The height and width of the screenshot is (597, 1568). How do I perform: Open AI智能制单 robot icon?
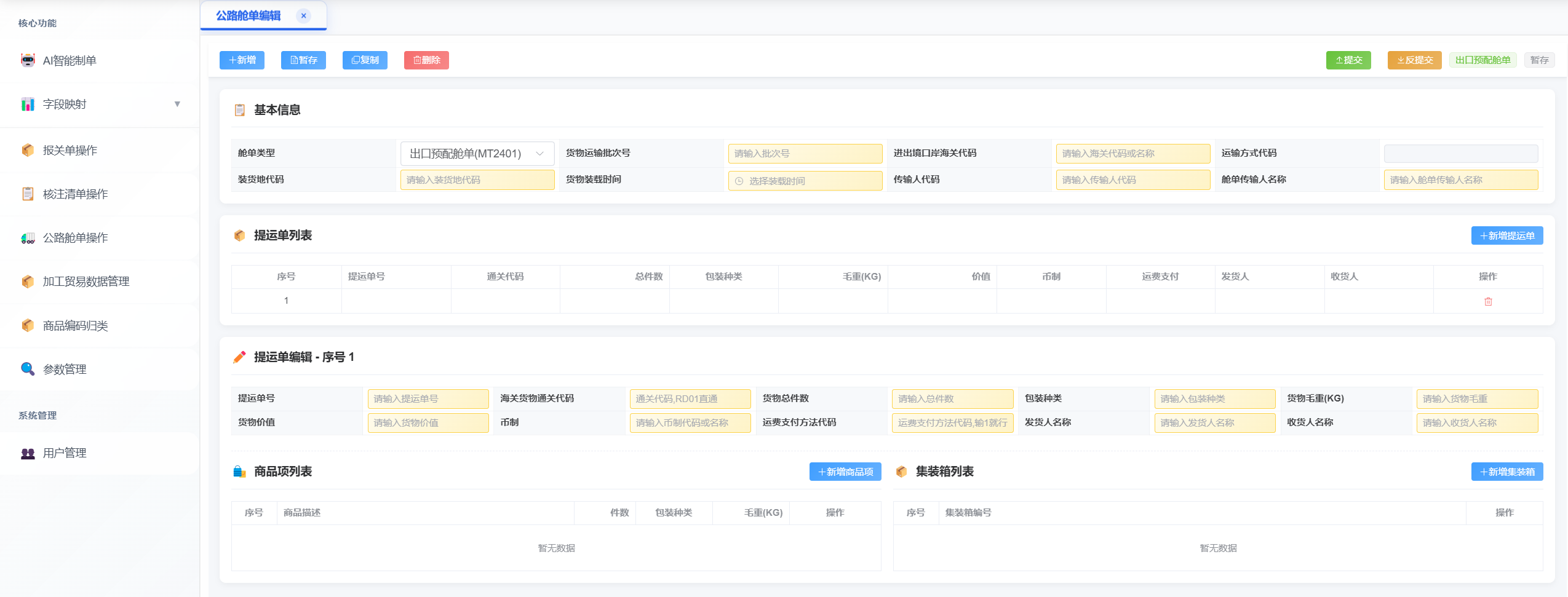tap(28, 60)
